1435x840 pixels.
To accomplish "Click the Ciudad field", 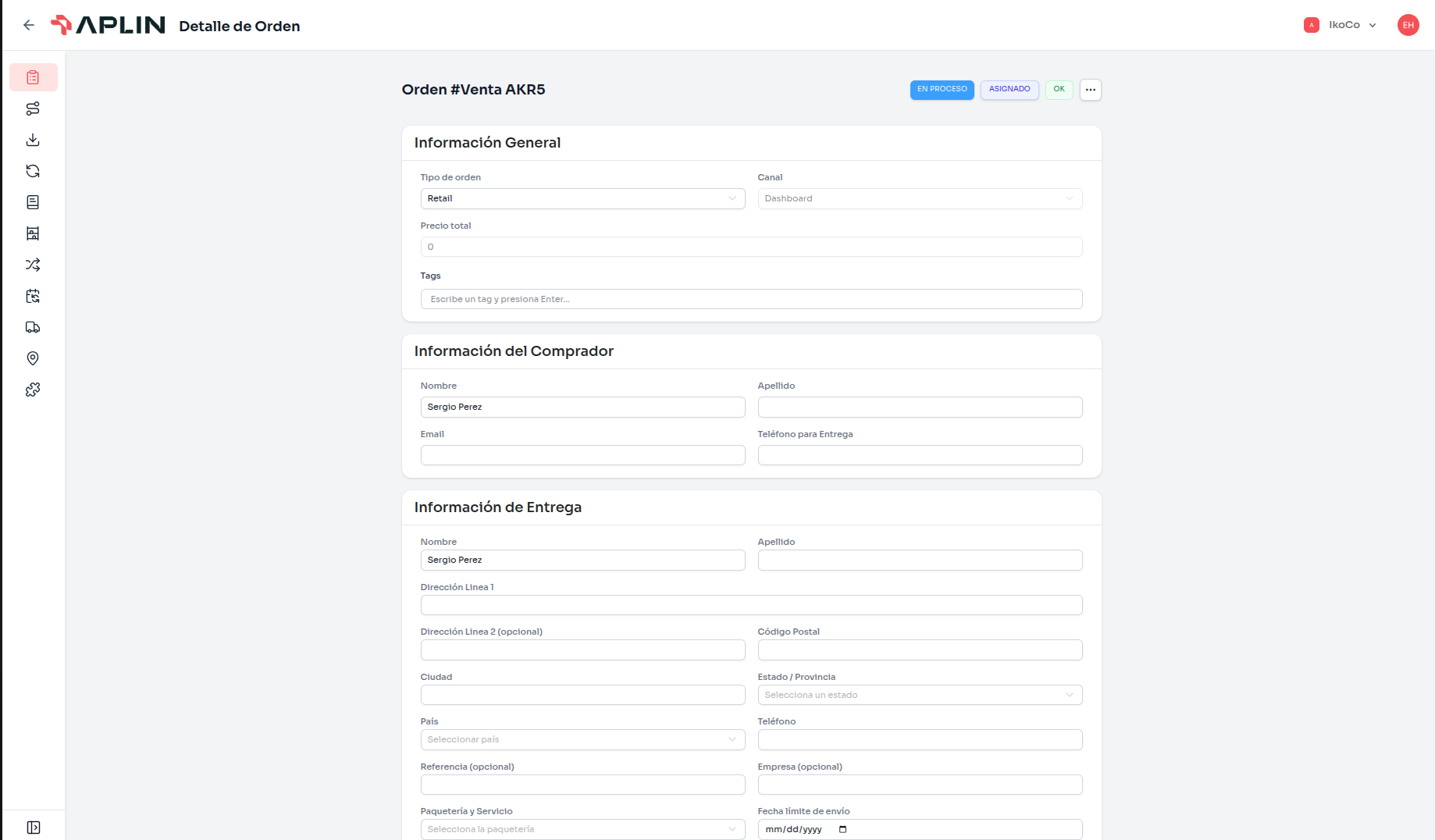I will coord(583,695).
